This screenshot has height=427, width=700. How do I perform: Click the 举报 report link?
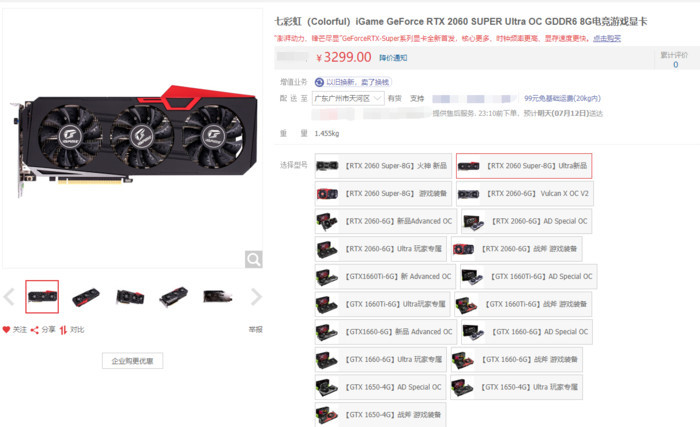pos(255,330)
